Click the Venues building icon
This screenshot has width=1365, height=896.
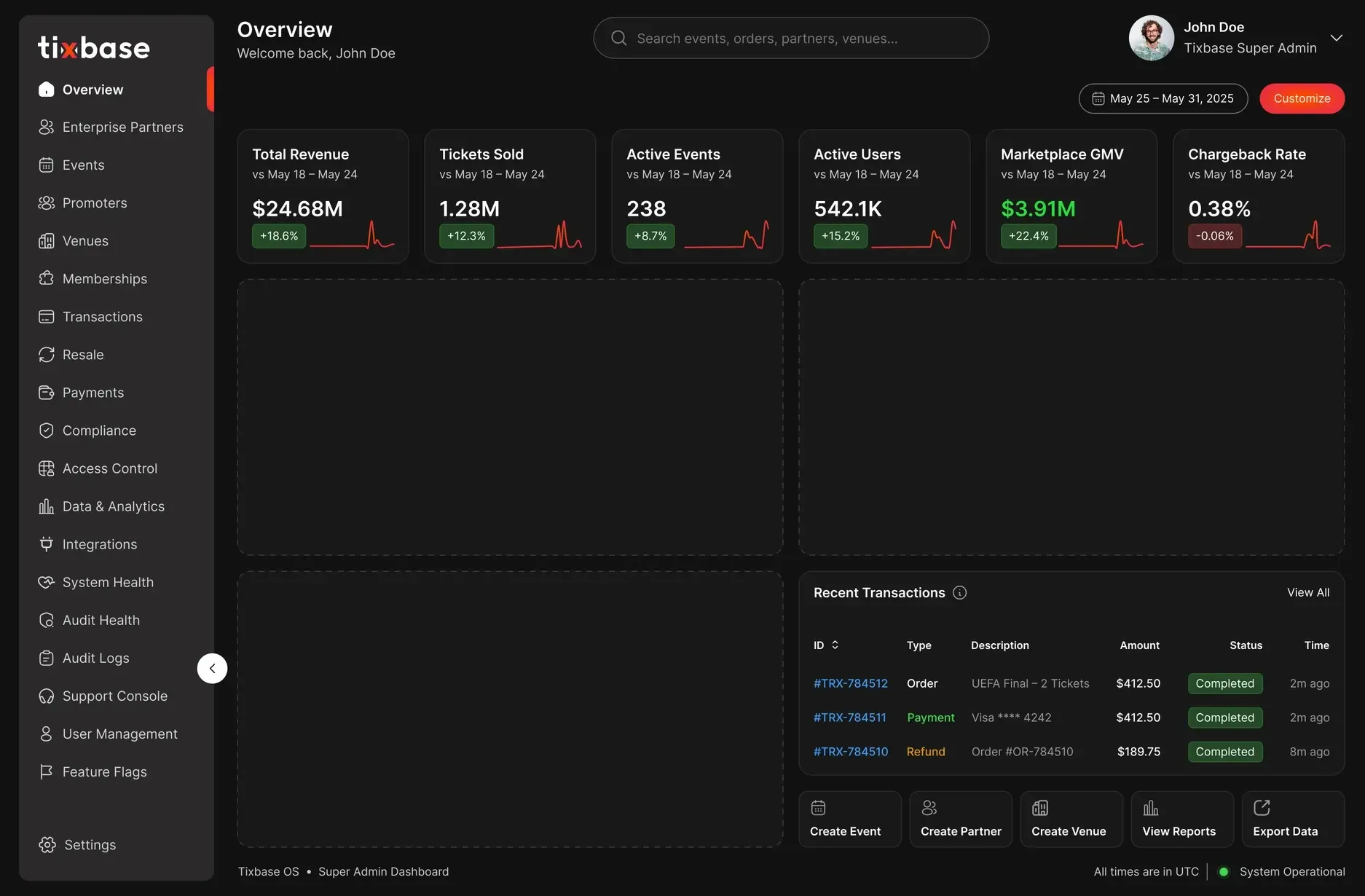pyautogui.click(x=46, y=241)
